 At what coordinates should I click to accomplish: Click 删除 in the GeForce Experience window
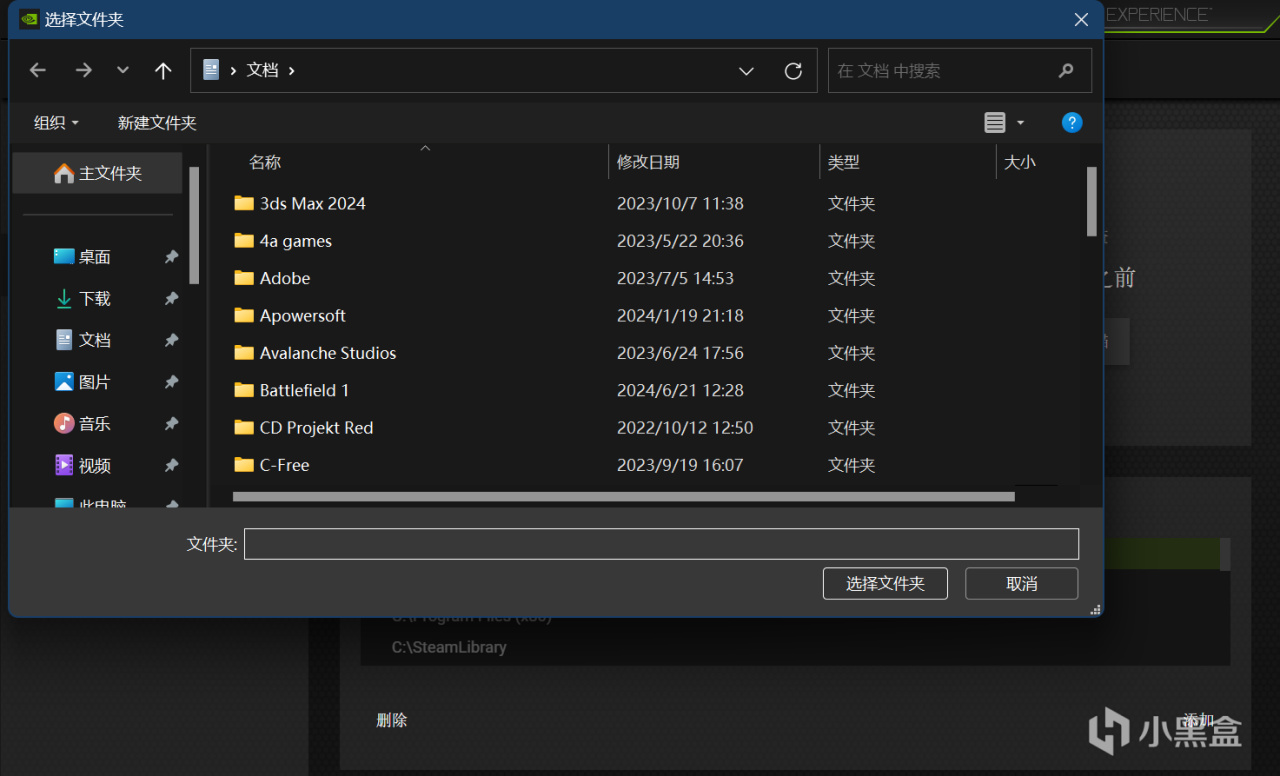click(x=392, y=720)
